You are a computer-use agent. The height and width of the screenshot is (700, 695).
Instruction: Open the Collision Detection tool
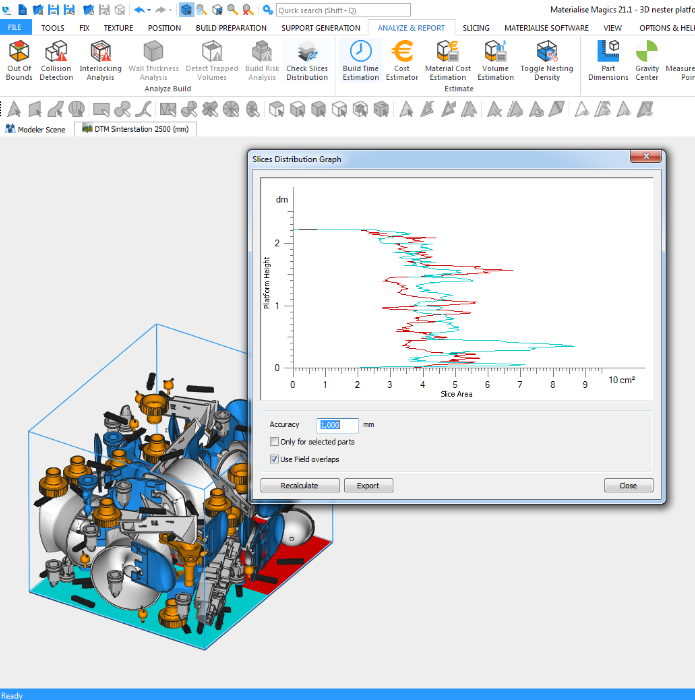(56, 60)
